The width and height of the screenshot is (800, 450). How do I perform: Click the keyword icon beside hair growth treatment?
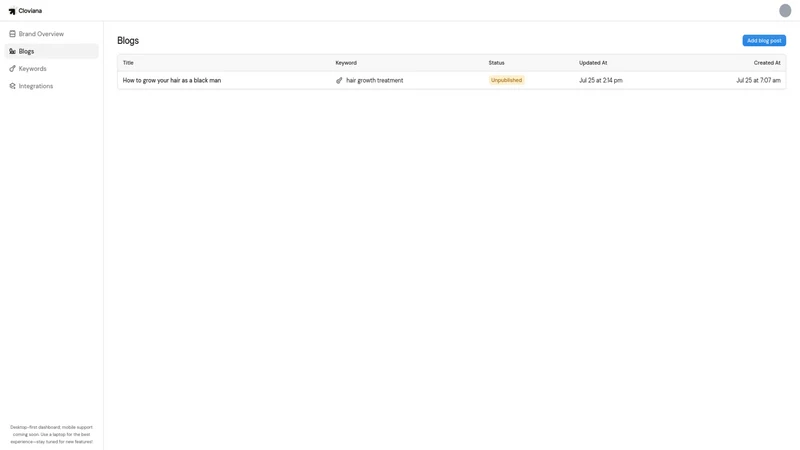(339, 80)
